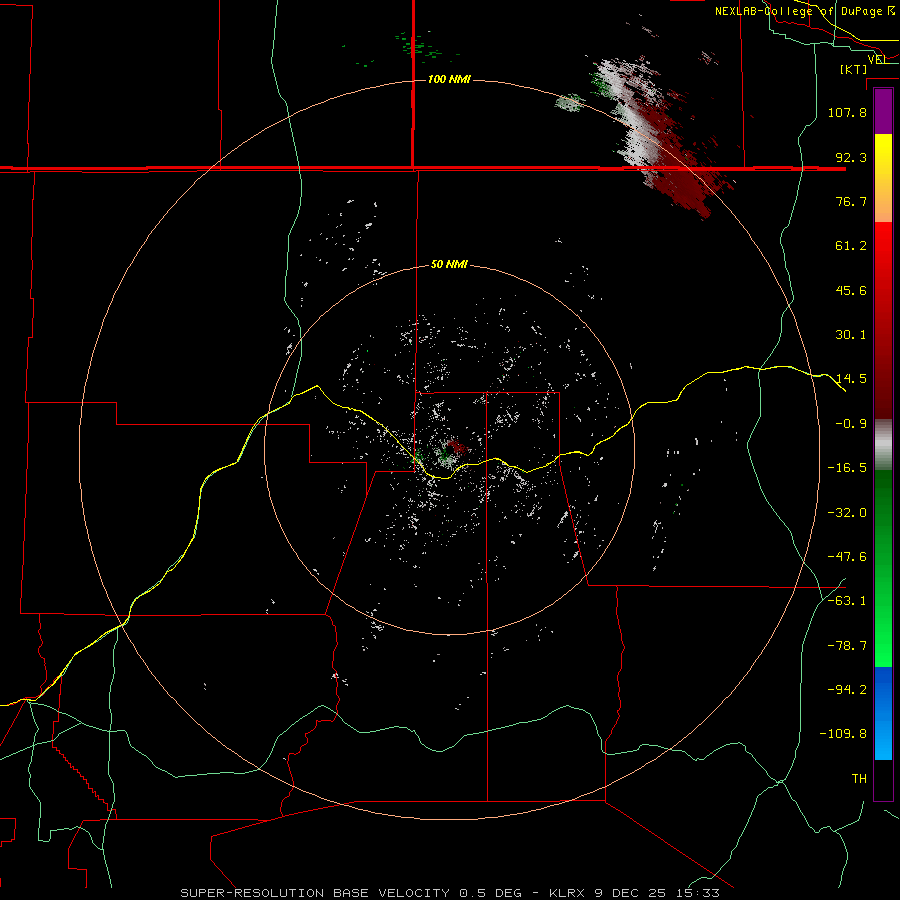Image resolution: width=900 pixels, height=900 pixels.
Task: Click the yellow-orange segment of the color bar
Action: 883,178
